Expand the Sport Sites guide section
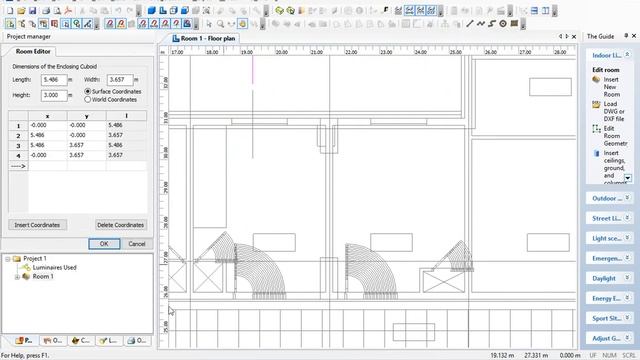Image resolution: width=640 pixels, height=360 pixels. (627, 318)
